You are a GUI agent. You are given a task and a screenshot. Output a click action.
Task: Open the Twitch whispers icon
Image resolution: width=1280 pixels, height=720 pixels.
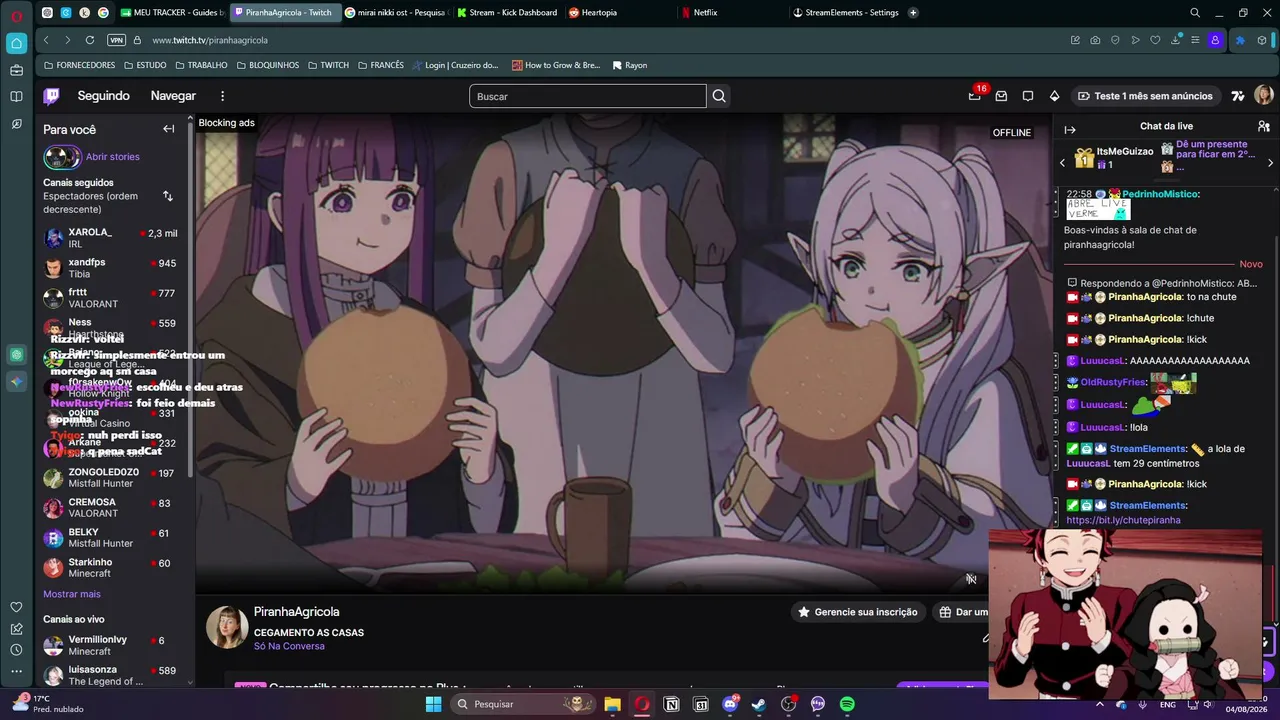[x=1028, y=96]
